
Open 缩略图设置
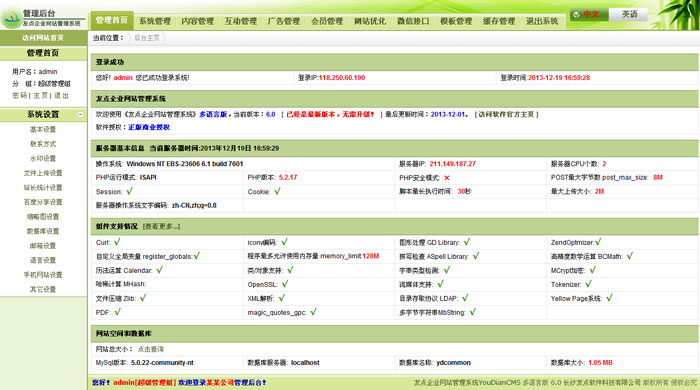(43, 216)
